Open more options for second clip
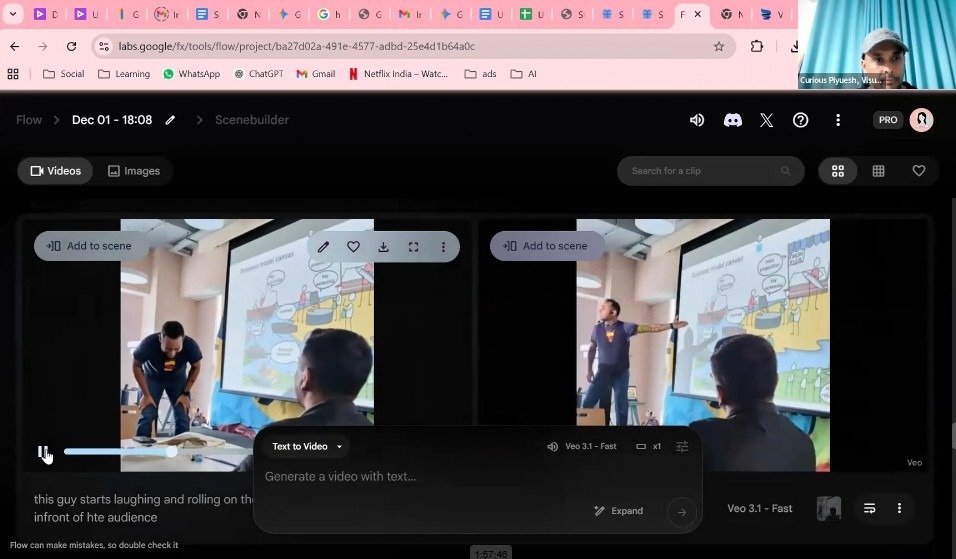 tap(899, 508)
